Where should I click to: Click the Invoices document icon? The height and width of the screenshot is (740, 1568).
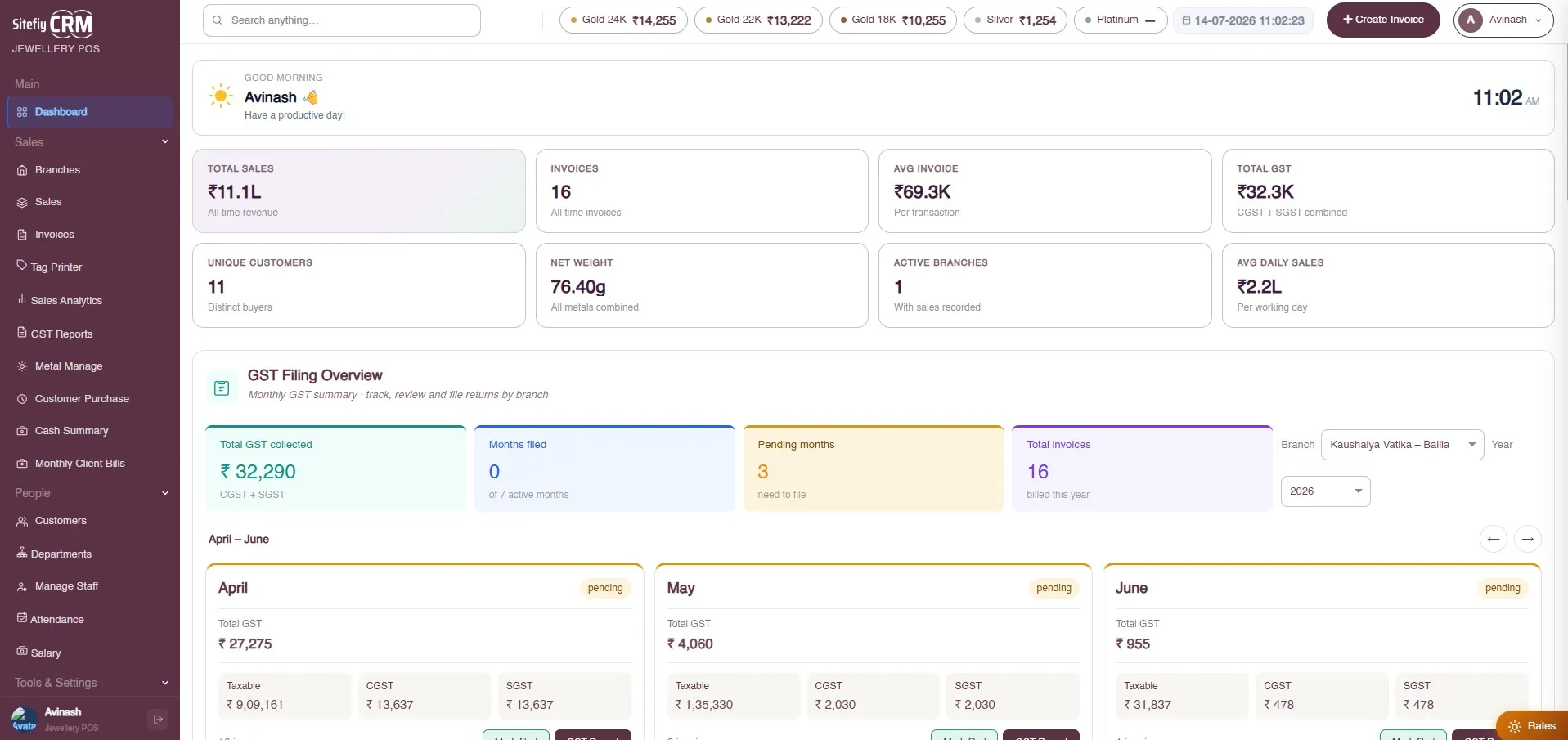pos(22,235)
